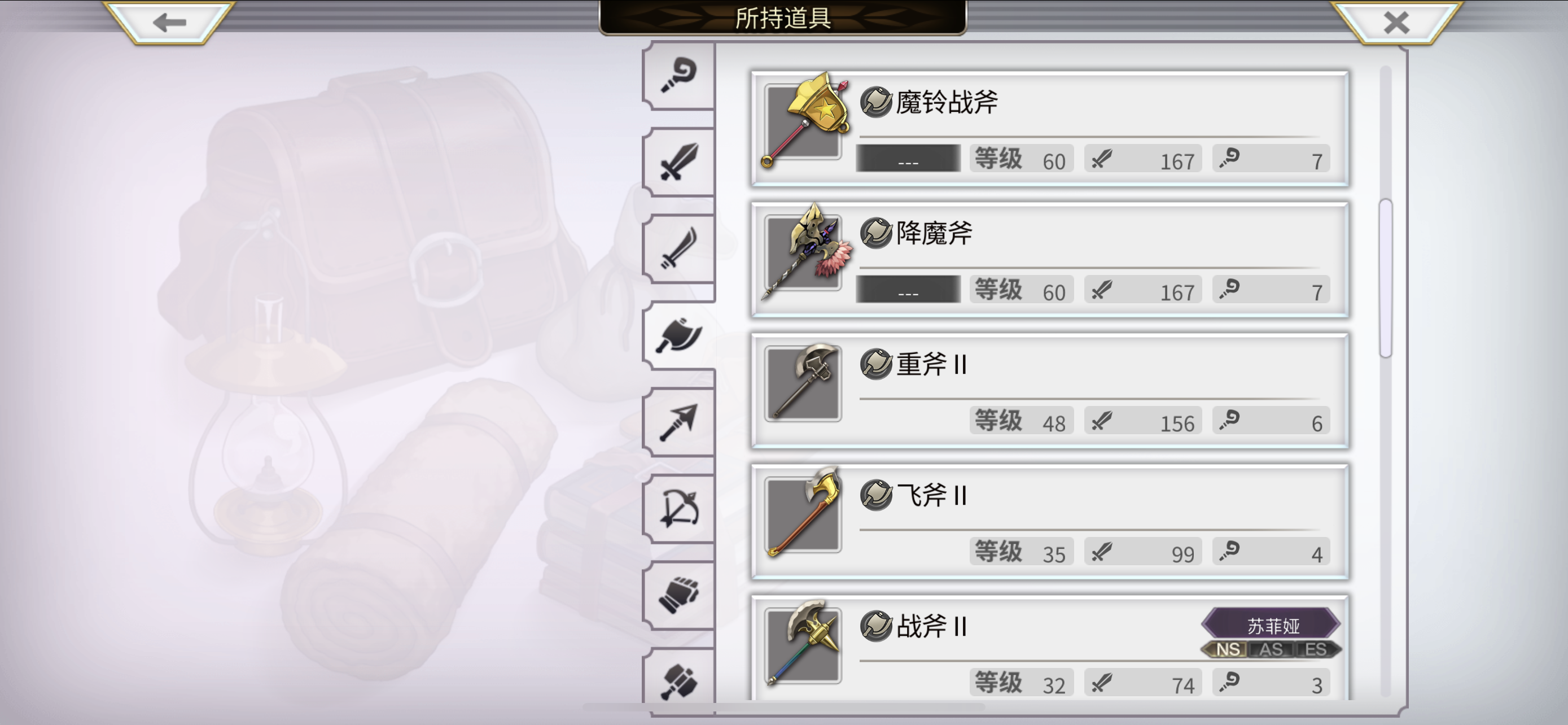Close the 所持道具 inventory screen
This screenshot has height=725, width=1568.
(x=1396, y=23)
